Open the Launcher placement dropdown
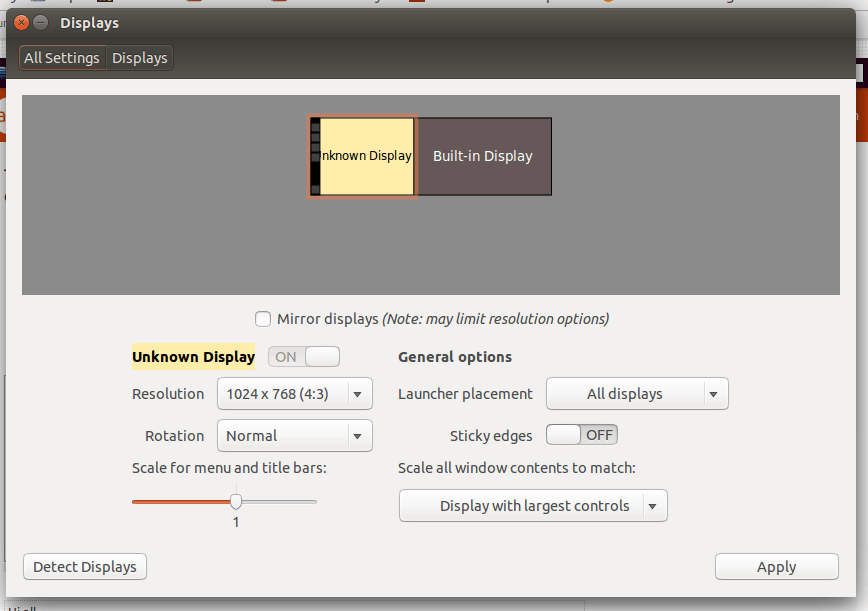The image size is (868, 611). (637, 394)
